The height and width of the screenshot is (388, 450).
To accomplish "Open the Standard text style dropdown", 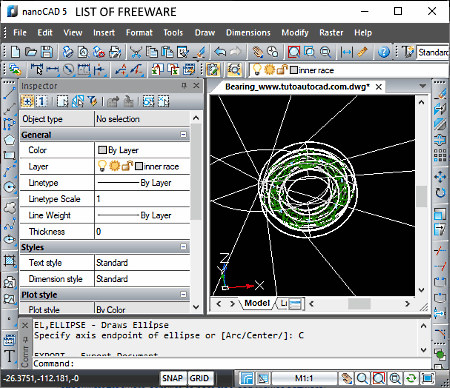I will coord(432,52).
